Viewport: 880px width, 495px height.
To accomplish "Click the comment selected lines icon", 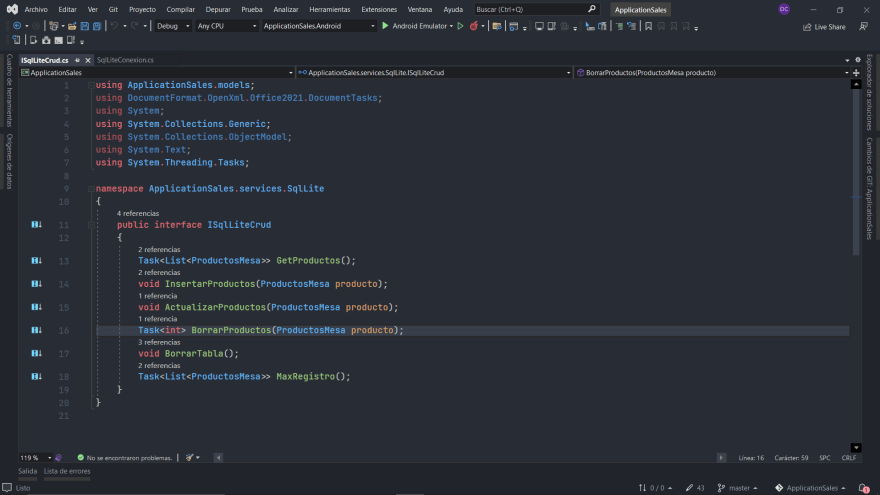I will 619,26.
